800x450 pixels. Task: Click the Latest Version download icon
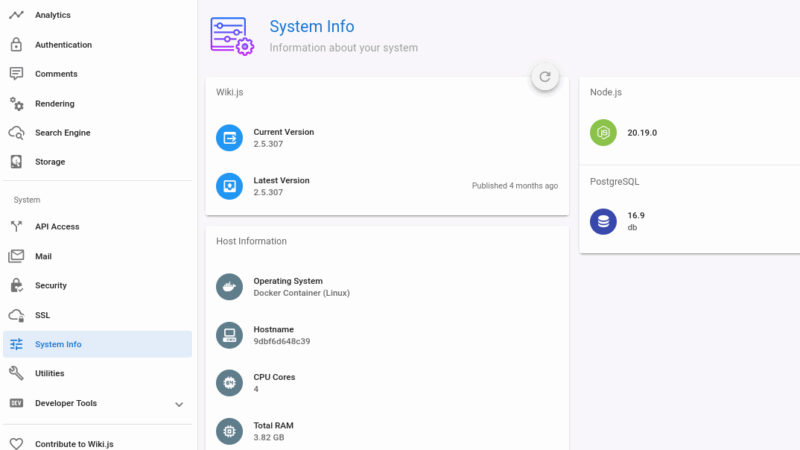click(x=229, y=186)
